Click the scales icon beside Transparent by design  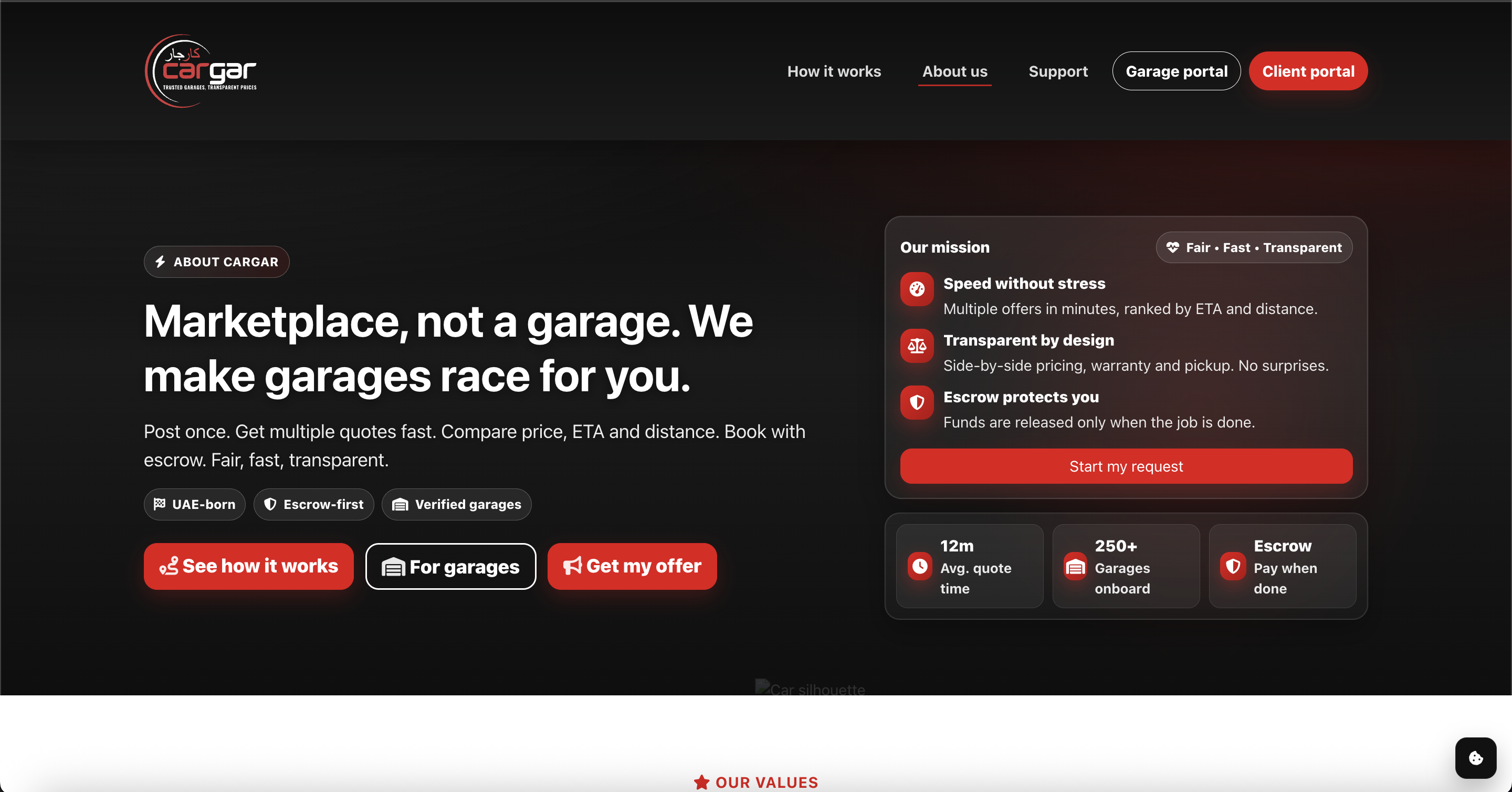tap(916, 346)
